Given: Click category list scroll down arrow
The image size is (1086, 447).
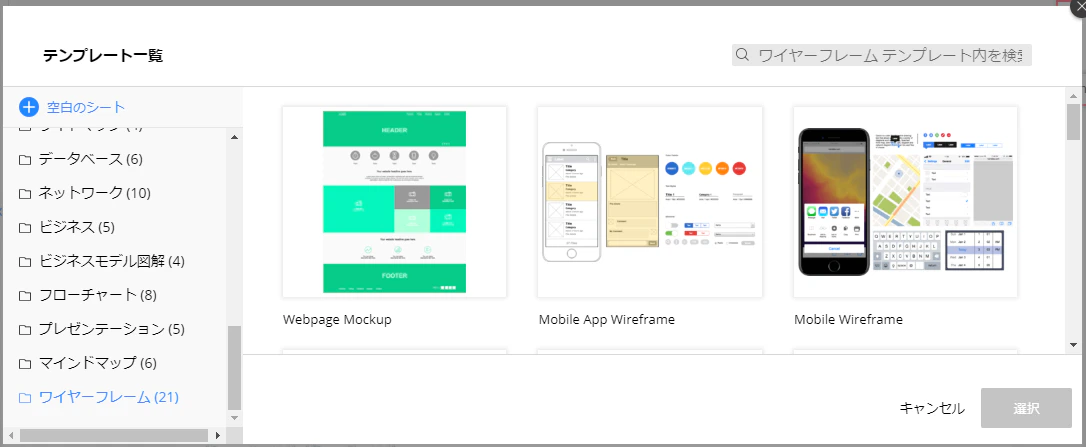Looking at the screenshot, I should 234,418.
